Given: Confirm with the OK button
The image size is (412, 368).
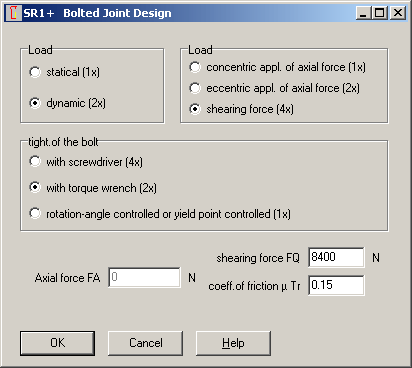Looking at the screenshot, I should point(57,343).
